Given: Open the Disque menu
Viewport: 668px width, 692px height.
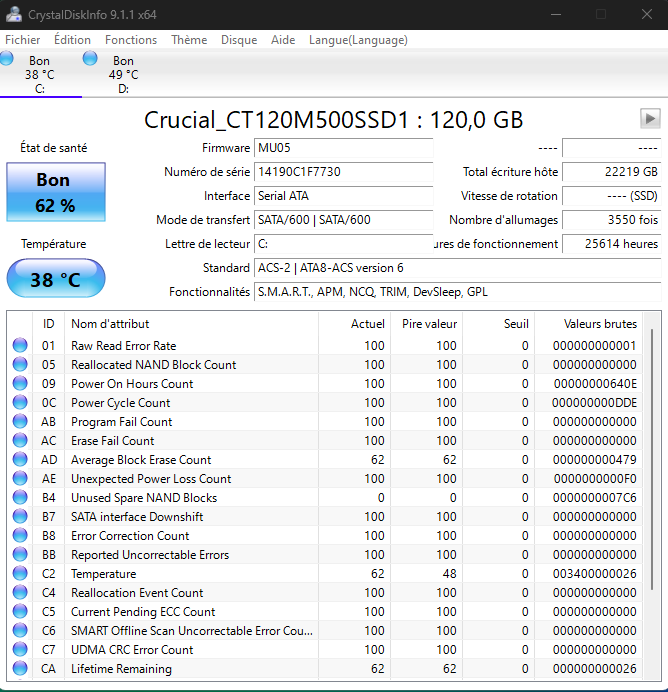Looking at the screenshot, I should coord(239,40).
